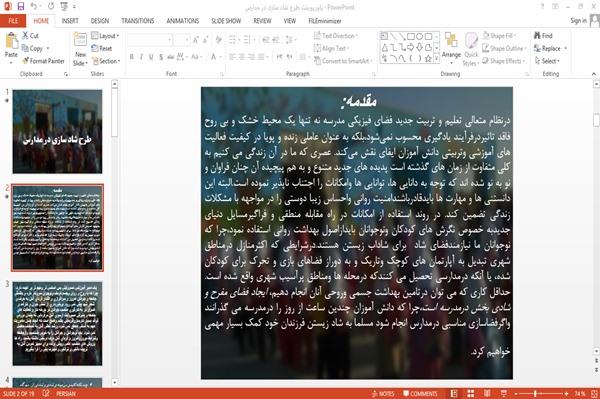The image size is (600, 399).
Task: Click zoom out minus button
Action: tap(516, 394)
